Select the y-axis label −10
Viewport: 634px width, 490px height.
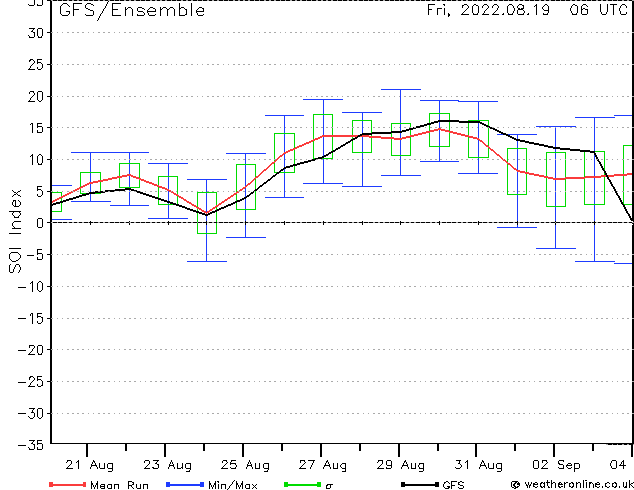(x=31, y=287)
